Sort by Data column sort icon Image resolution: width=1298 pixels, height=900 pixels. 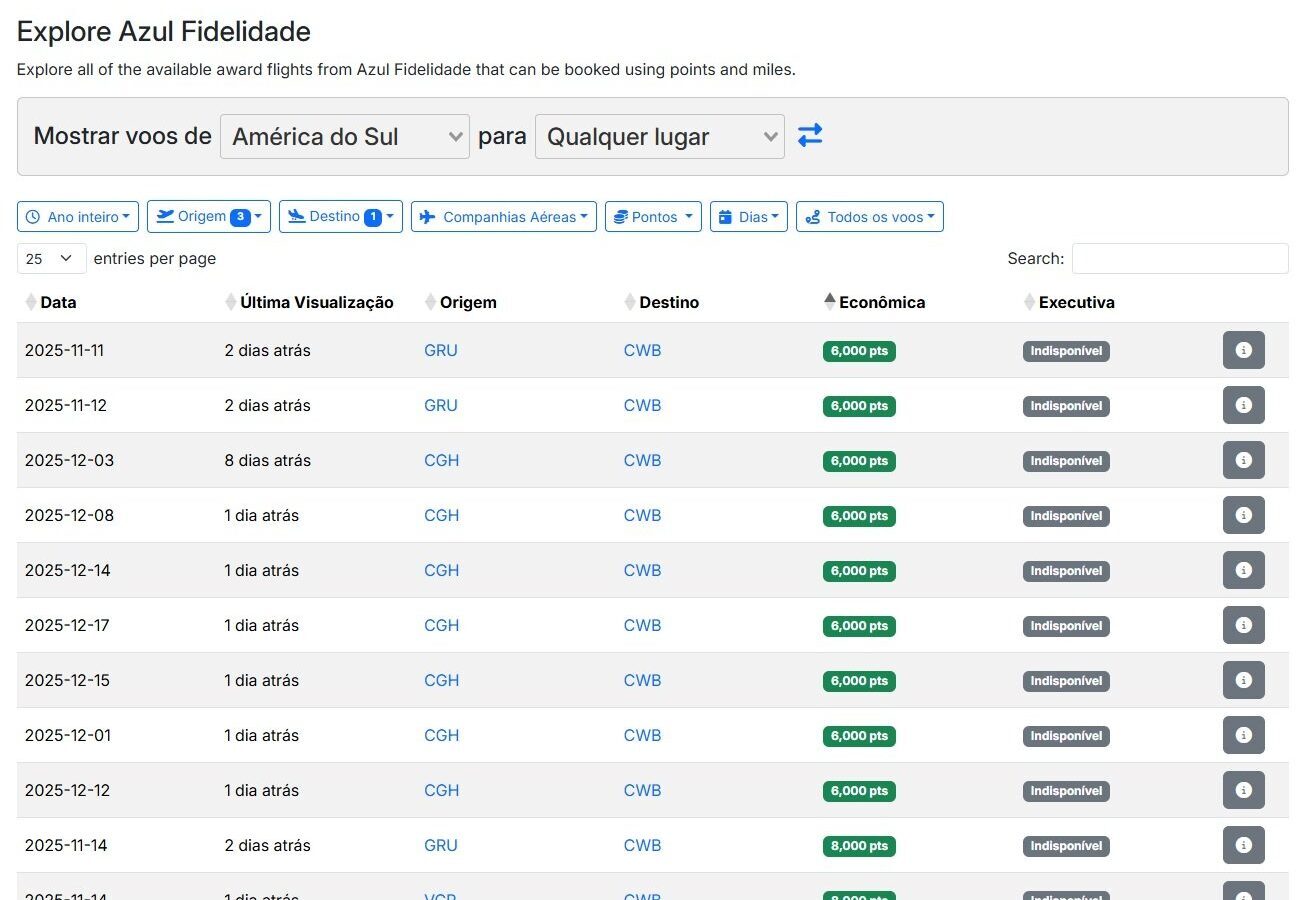[x=31, y=302]
